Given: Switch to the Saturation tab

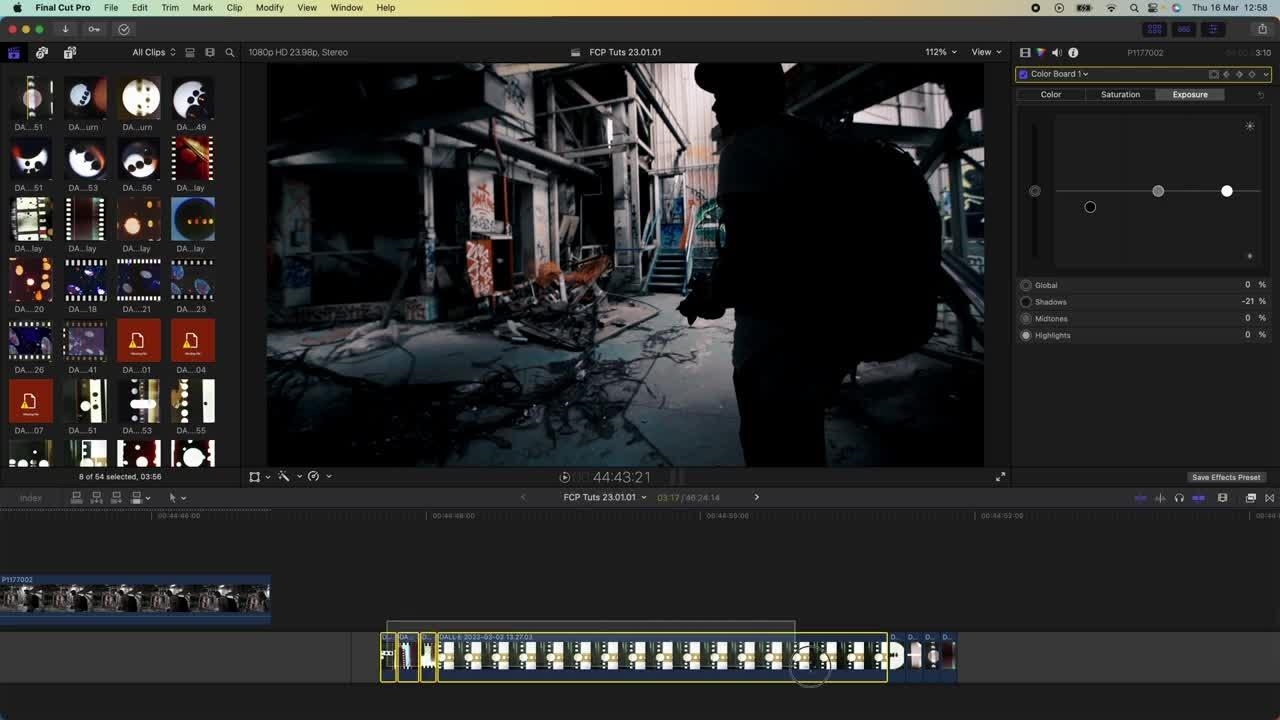Looking at the screenshot, I should click(x=1120, y=94).
